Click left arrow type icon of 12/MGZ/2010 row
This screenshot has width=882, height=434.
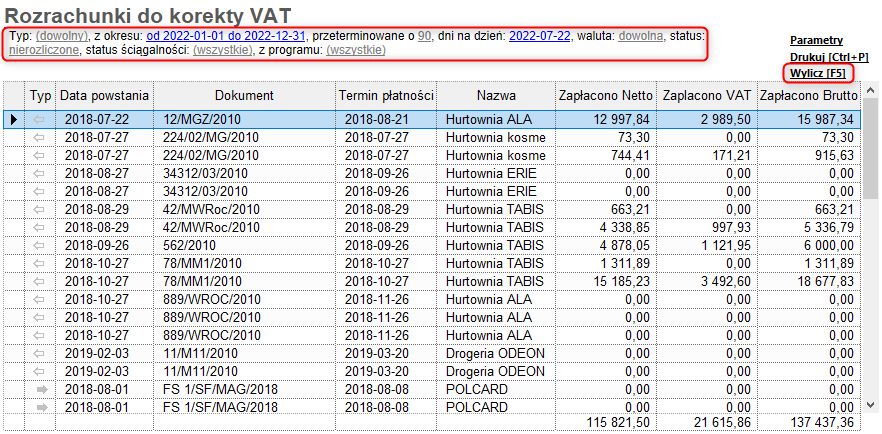point(39,119)
